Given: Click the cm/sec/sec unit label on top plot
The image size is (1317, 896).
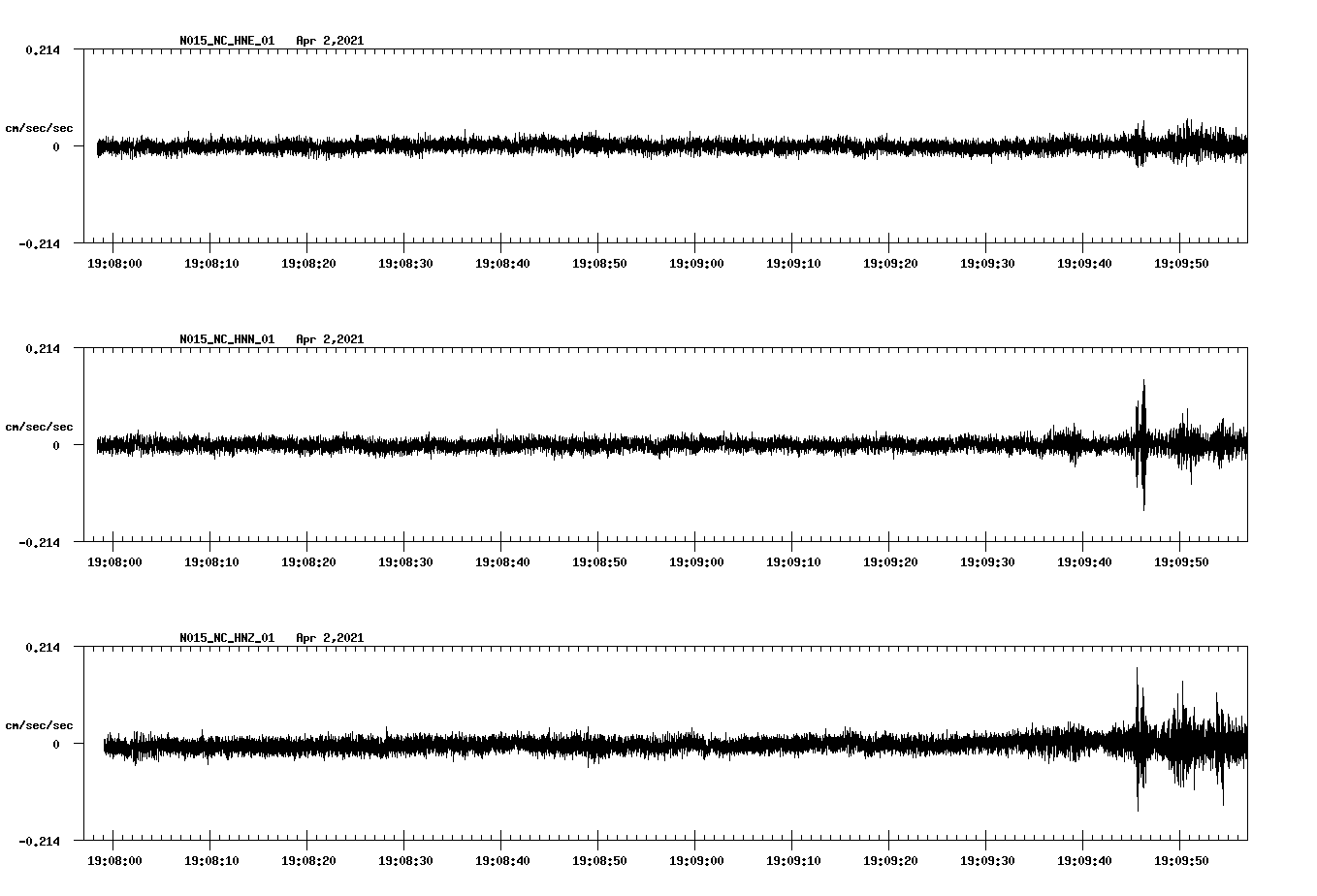Looking at the screenshot, I should tap(40, 126).
